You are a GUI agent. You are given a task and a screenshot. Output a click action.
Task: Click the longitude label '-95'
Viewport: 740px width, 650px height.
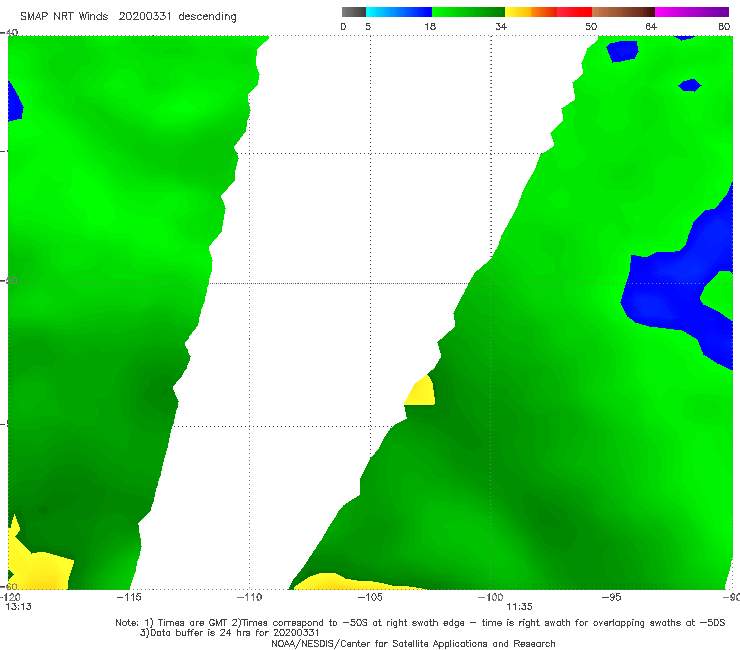[611, 597]
